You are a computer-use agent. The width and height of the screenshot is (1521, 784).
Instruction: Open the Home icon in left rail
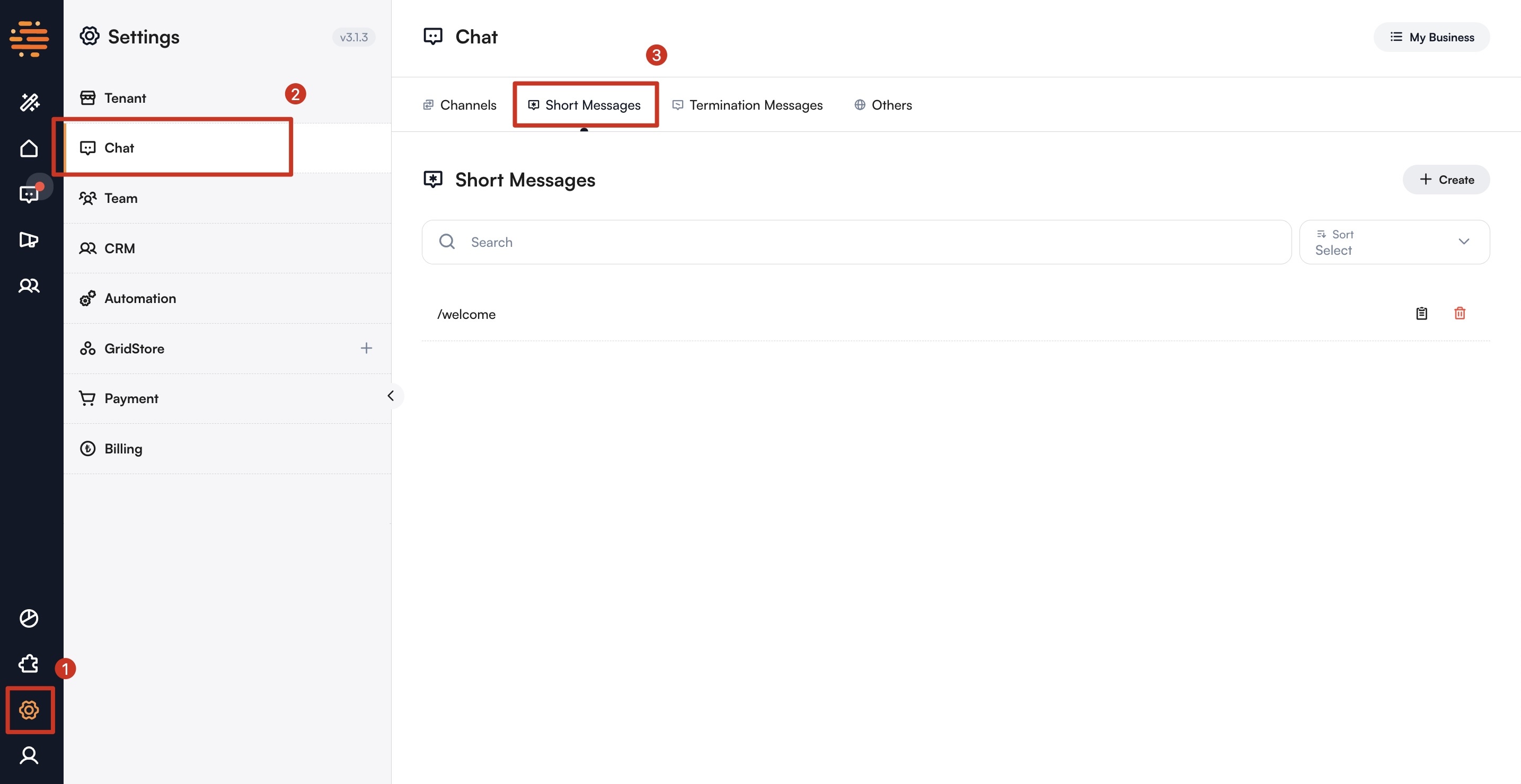(29, 148)
